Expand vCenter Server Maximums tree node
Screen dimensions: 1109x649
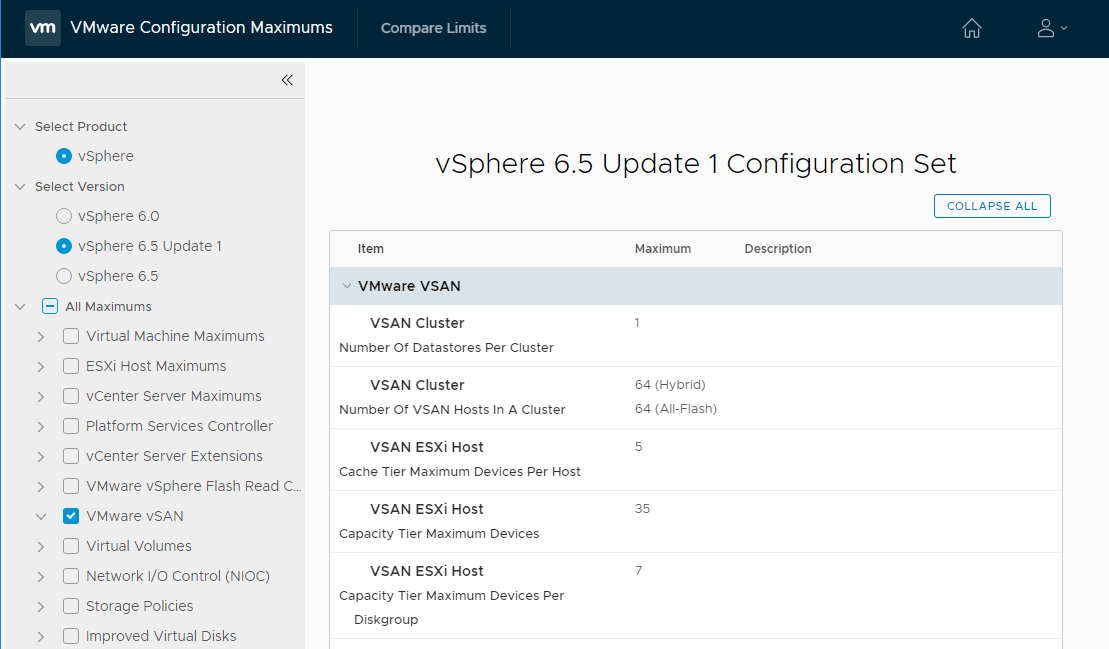click(x=41, y=397)
